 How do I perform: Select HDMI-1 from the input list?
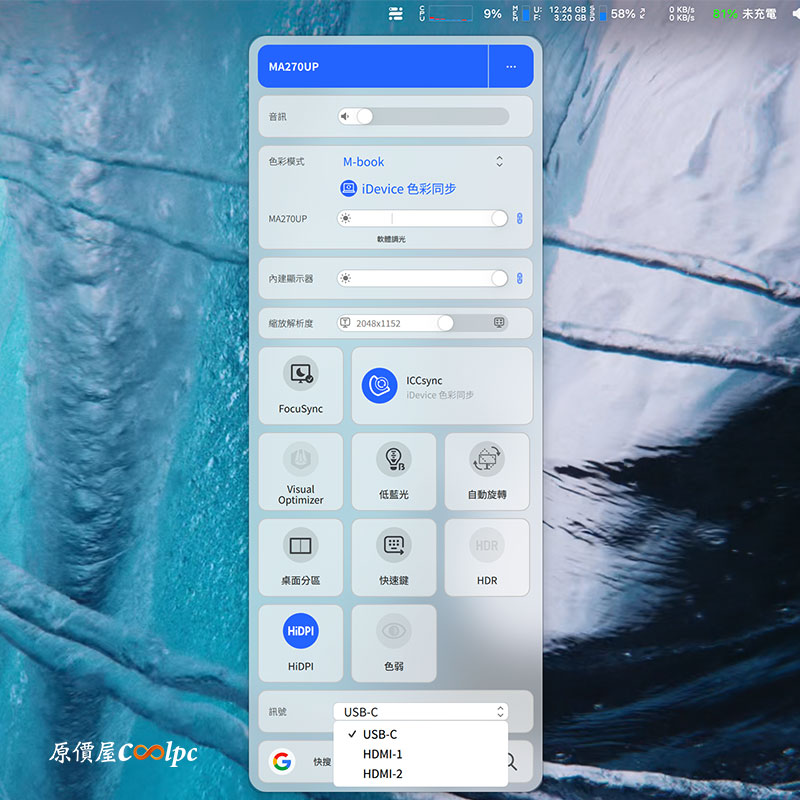tap(382, 754)
